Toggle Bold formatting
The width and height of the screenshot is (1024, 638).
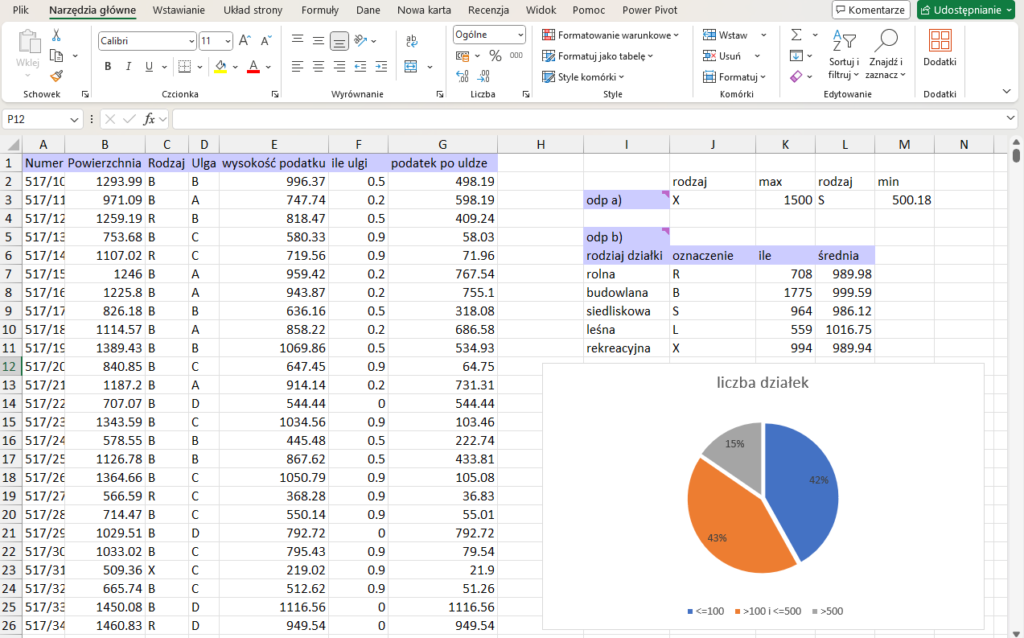tap(108, 67)
